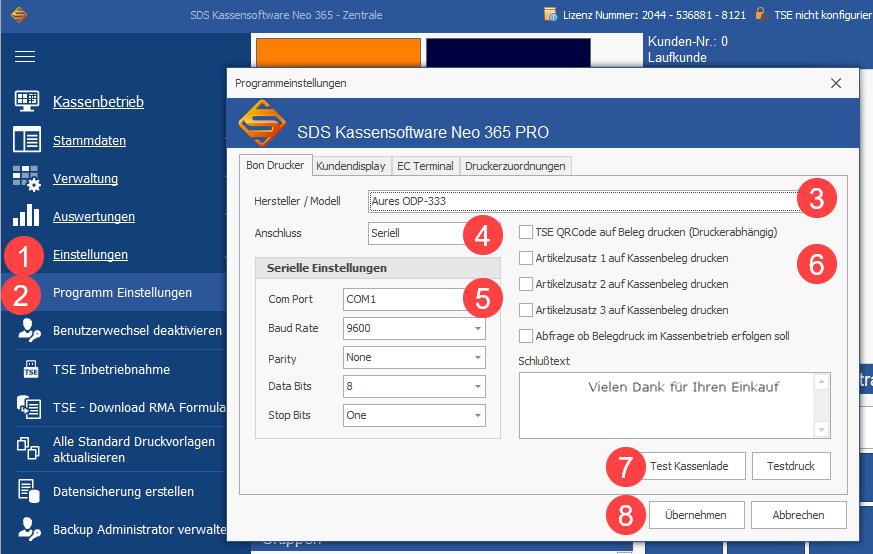The height and width of the screenshot is (554, 873).
Task: Close the Programmeinstellungen dialog
Action: coord(836,83)
